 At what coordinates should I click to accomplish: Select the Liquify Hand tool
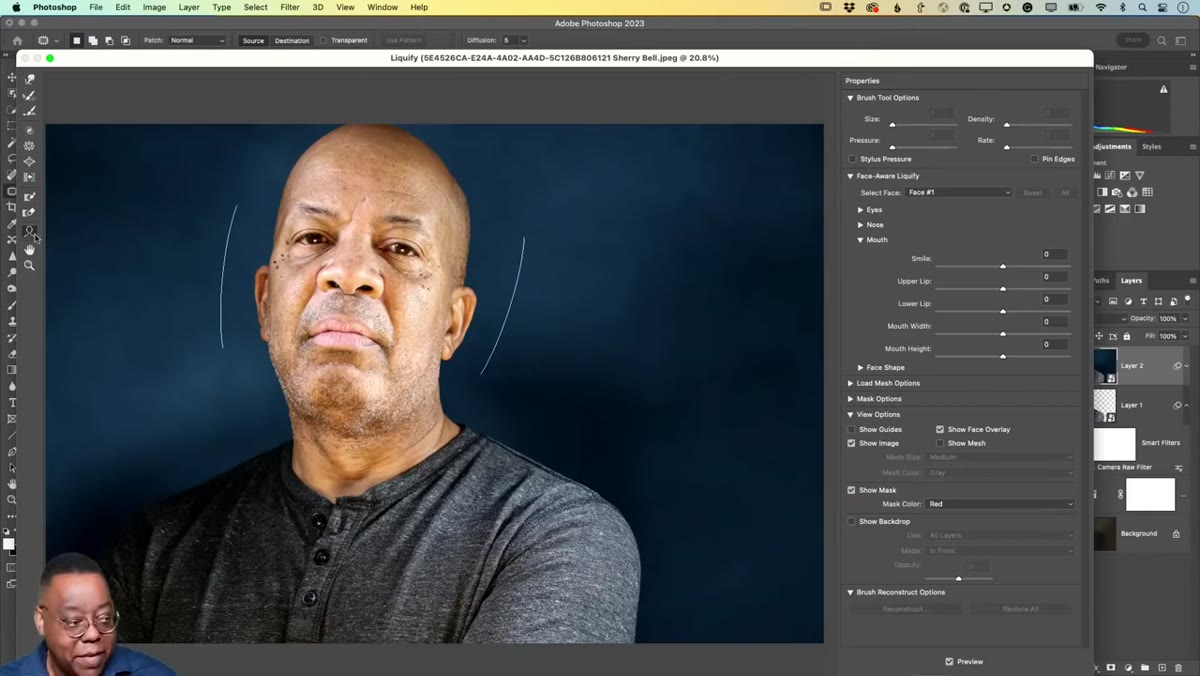[x=29, y=249]
